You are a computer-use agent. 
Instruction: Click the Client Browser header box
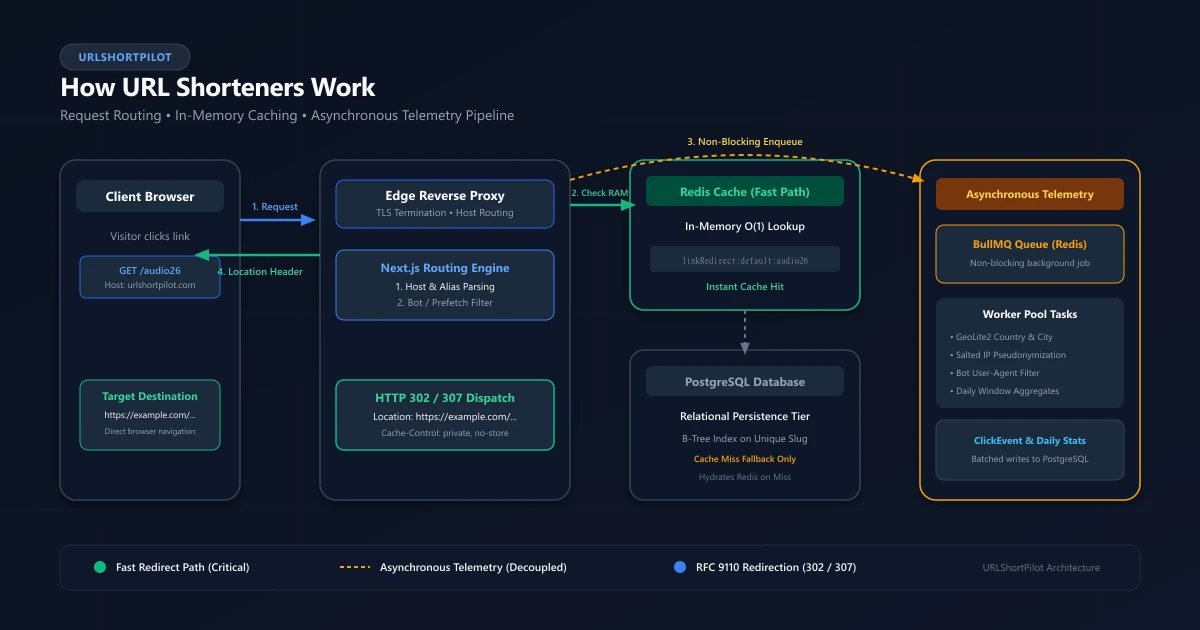click(x=150, y=196)
